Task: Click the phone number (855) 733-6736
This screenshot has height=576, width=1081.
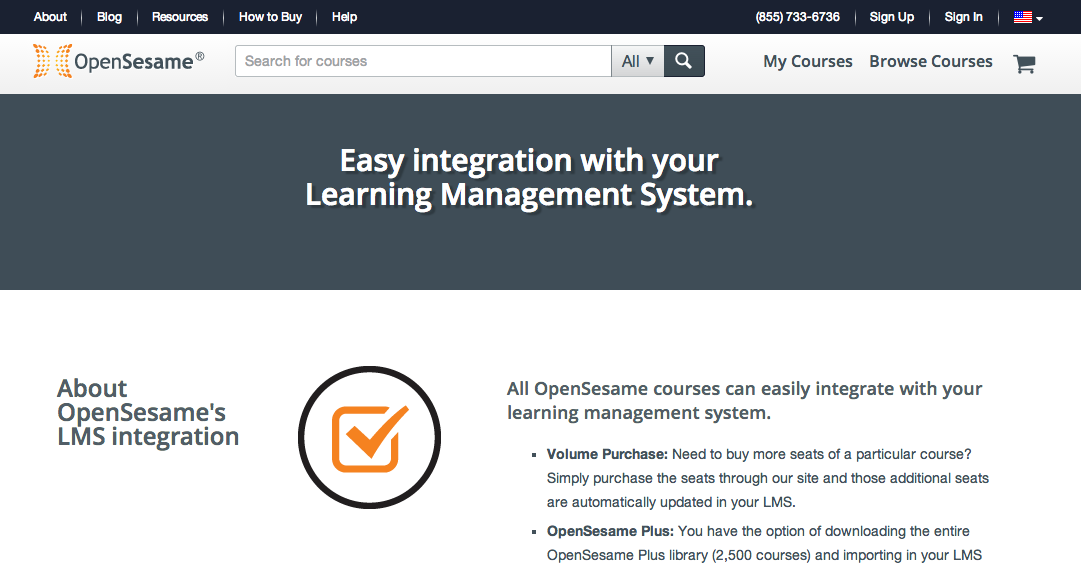Action: (x=797, y=17)
